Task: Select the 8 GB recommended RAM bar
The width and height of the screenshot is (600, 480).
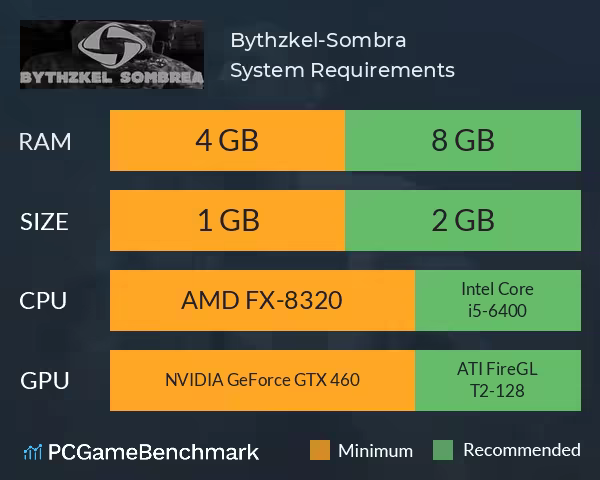Action: [462, 141]
